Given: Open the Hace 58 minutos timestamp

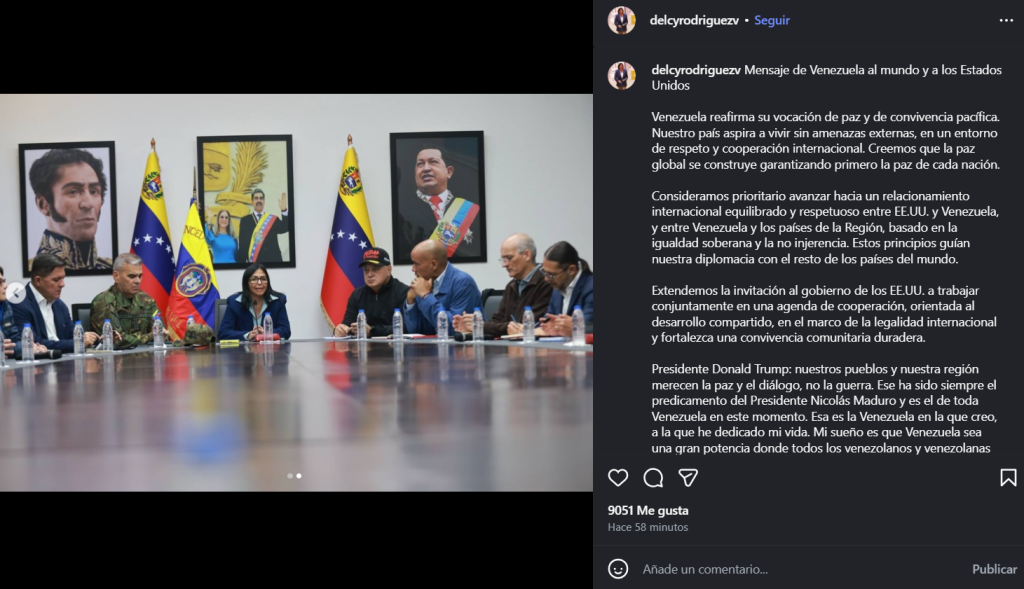Looking at the screenshot, I should (648, 527).
